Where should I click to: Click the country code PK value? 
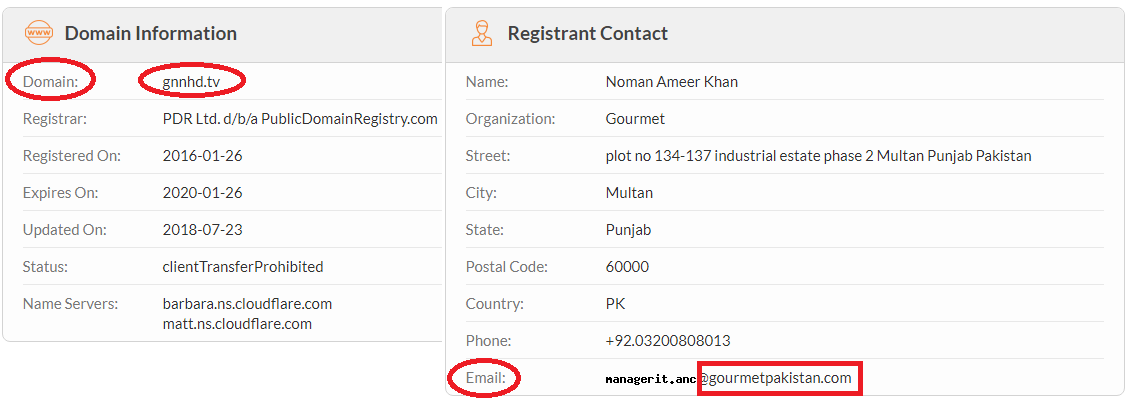[x=615, y=304]
